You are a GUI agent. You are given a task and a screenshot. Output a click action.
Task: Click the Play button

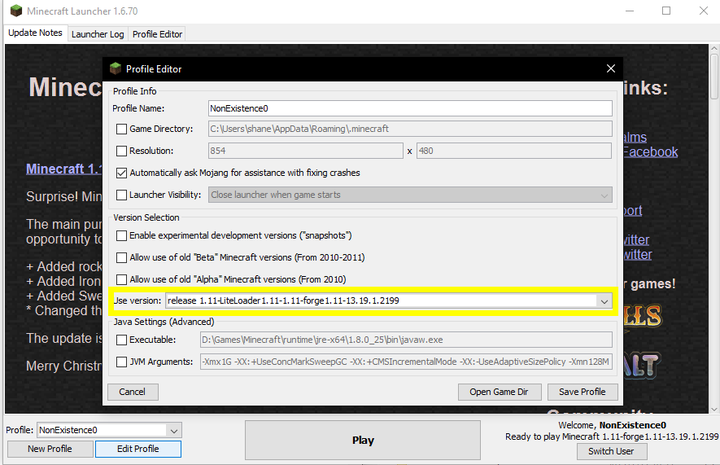[363, 440]
